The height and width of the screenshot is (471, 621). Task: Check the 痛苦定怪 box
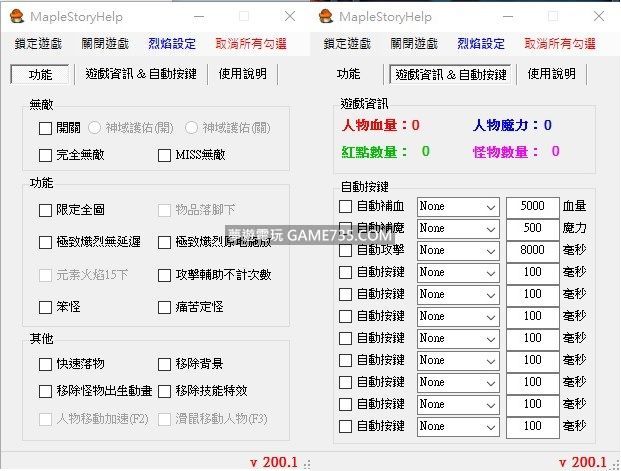coord(164,307)
